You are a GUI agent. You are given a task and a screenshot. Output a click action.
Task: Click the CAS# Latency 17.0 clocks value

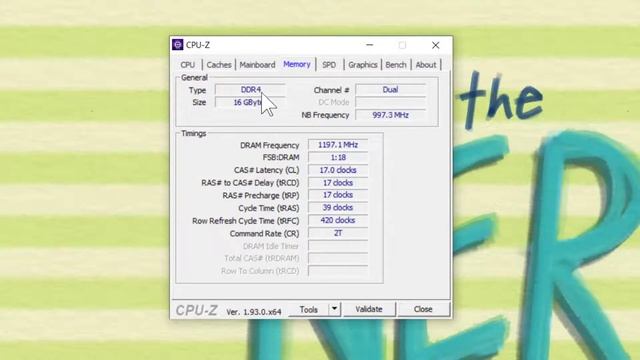point(338,170)
